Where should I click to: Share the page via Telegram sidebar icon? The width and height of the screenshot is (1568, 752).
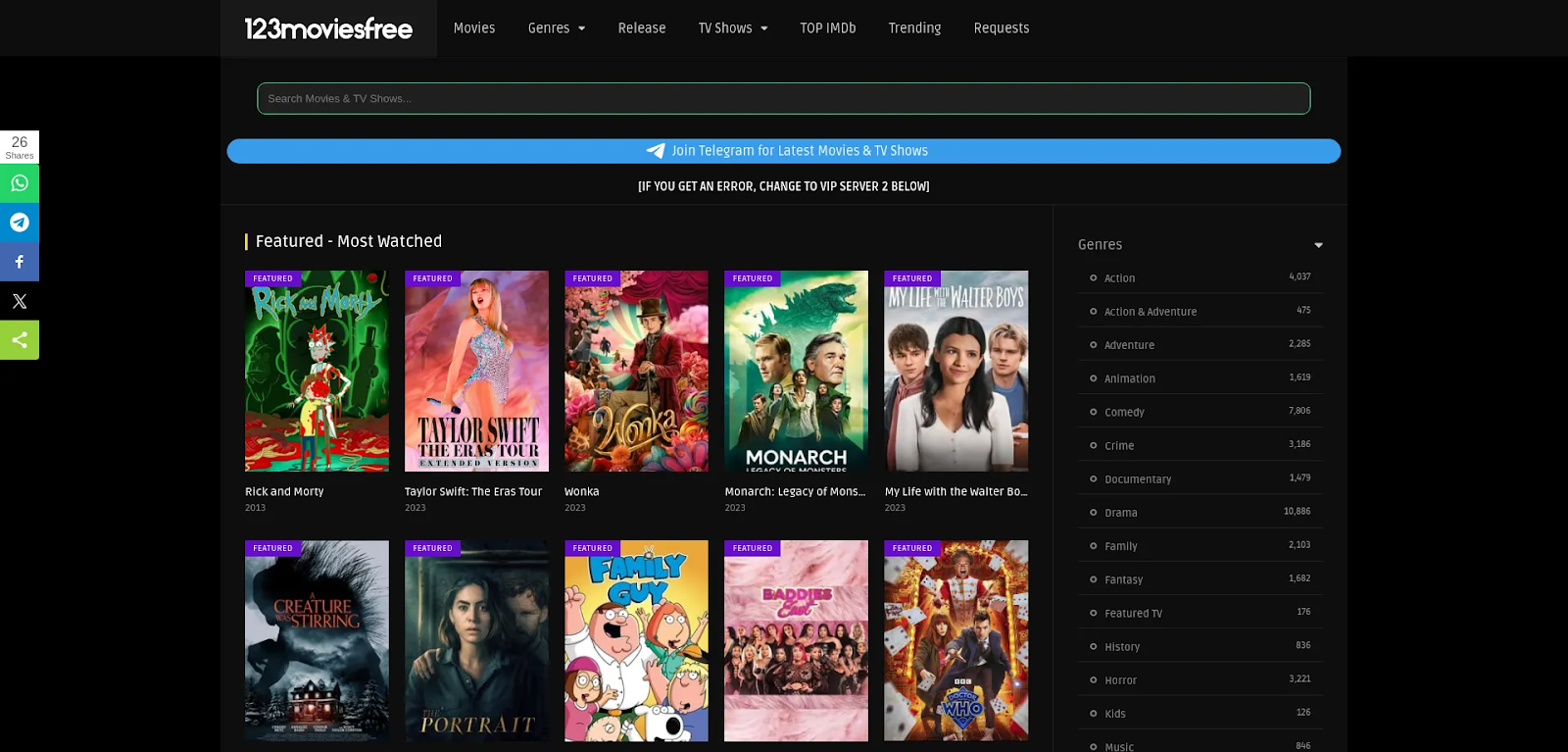[x=20, y=223]
